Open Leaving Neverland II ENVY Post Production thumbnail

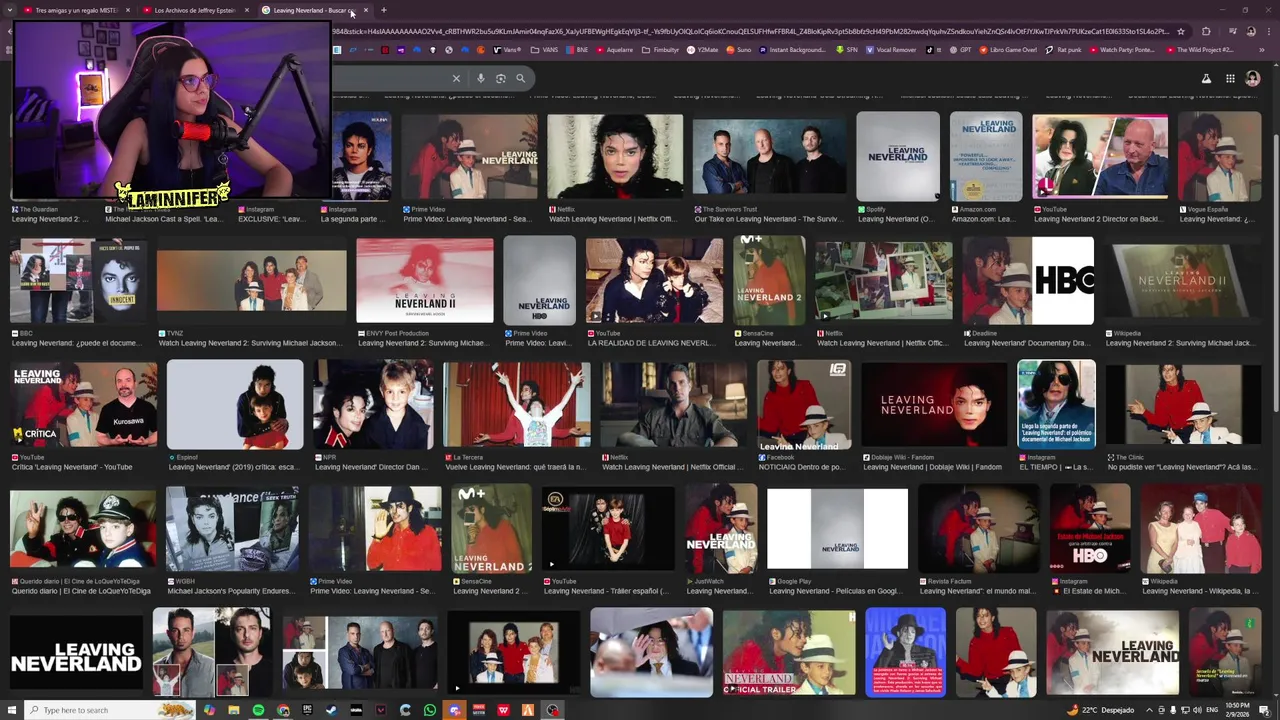(425, 281)
